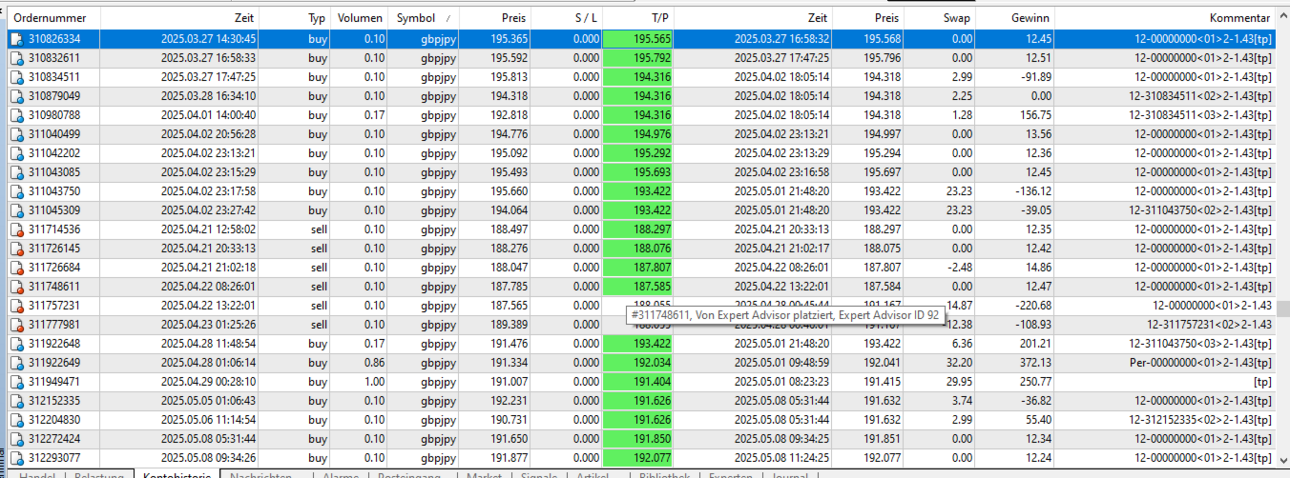Click the order icon for 310826334
1290x478 pixels.
[17, 39]
